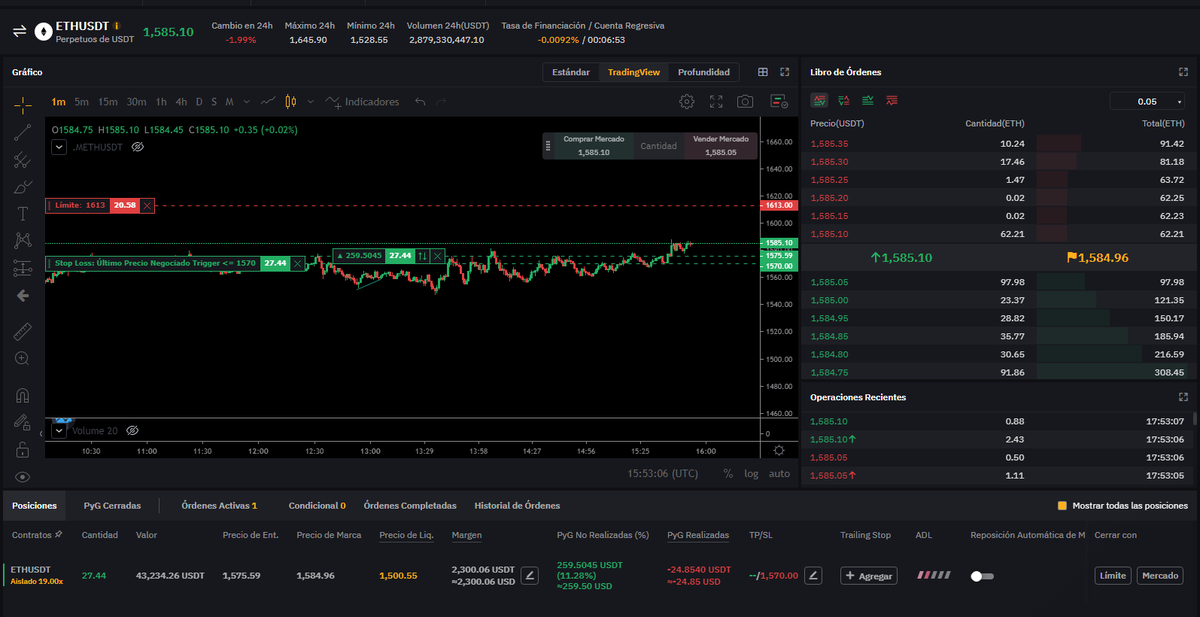
Task: Select the brush drawing tool
Action: tap(22, 186)
